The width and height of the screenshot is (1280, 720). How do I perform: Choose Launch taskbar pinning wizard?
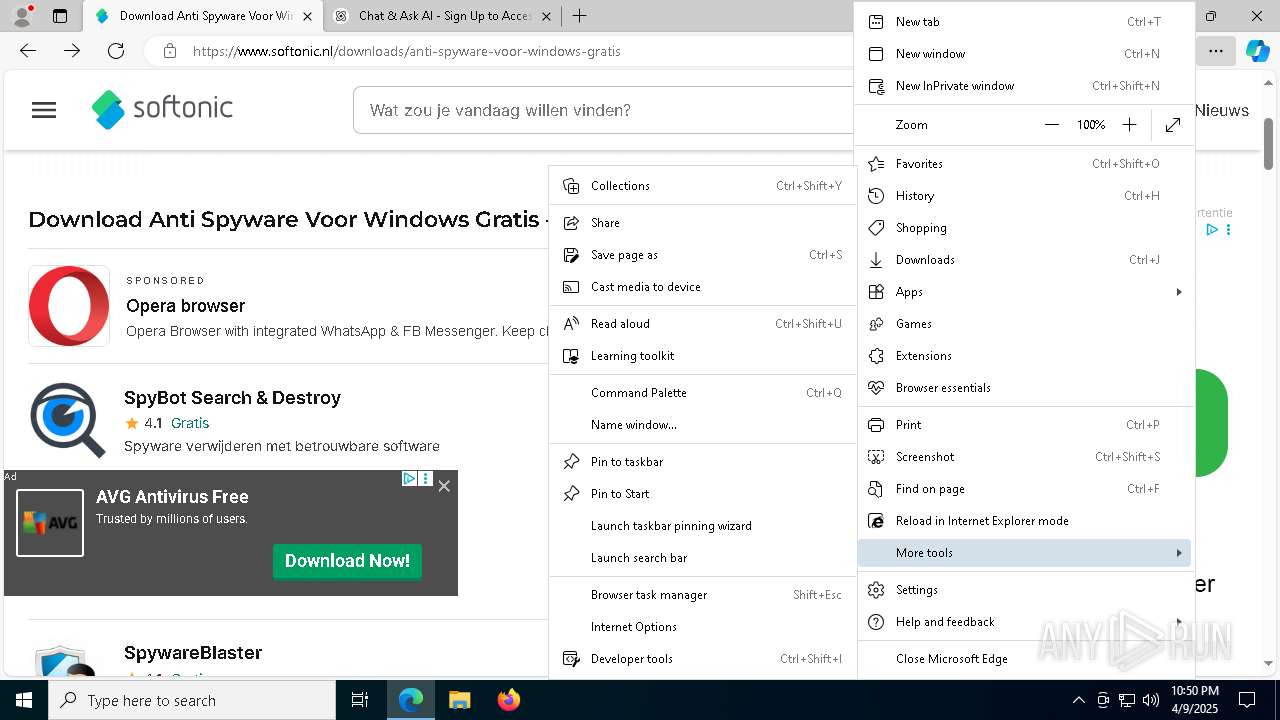pyautogui.click(x=703, y=526)
